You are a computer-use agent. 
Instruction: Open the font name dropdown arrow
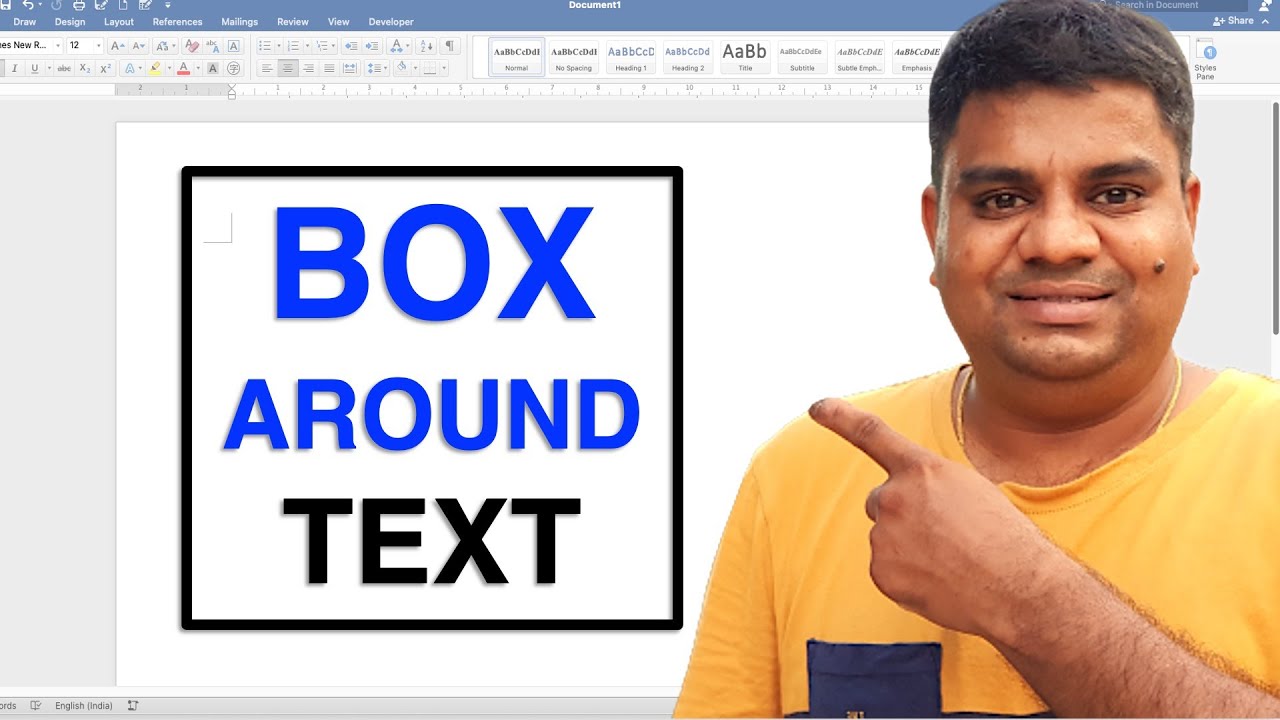tap(58, 46)
